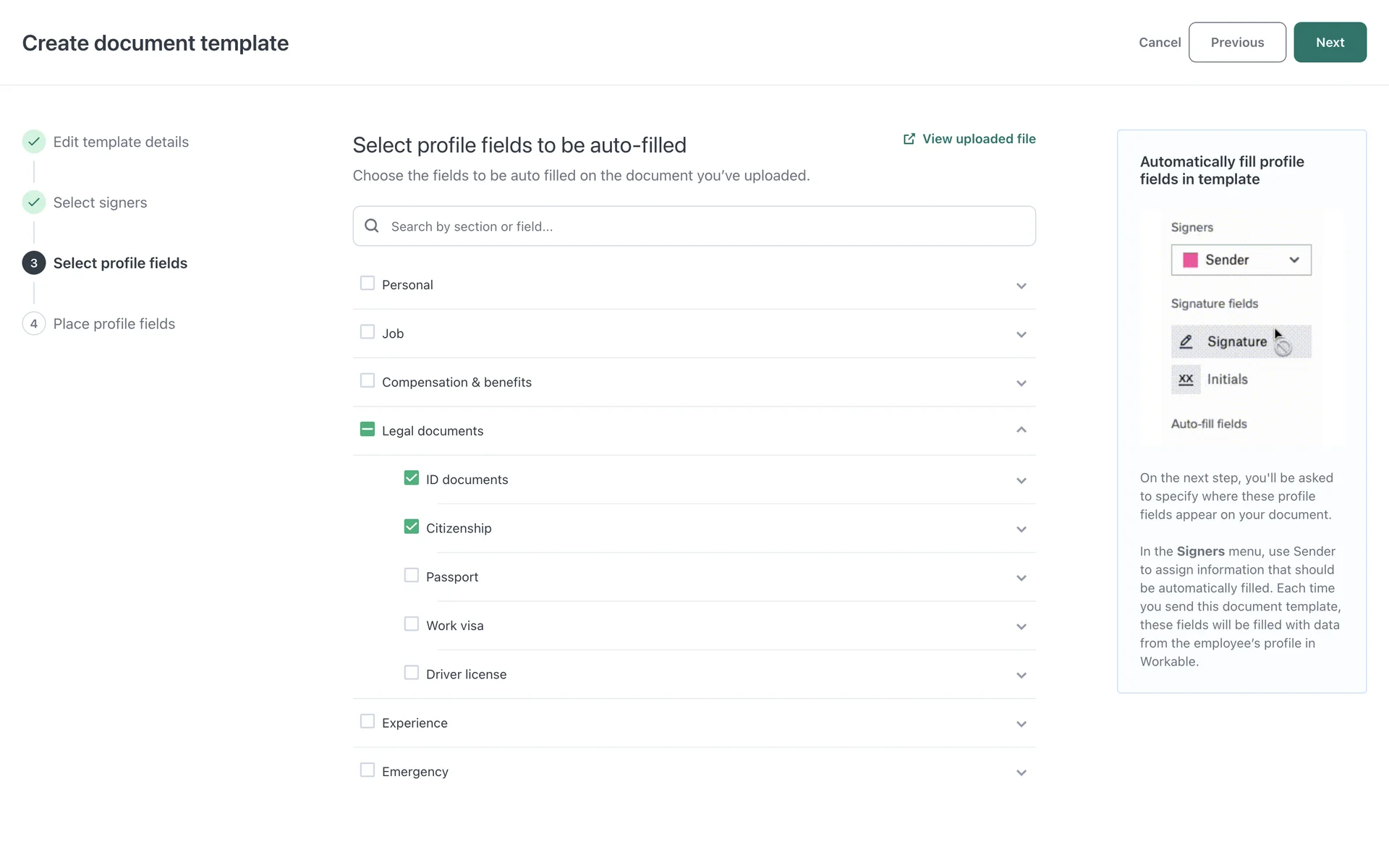This screenshot has width=1389, height=868.
Task: Go back to Select signers step
Action: (100, 203)
